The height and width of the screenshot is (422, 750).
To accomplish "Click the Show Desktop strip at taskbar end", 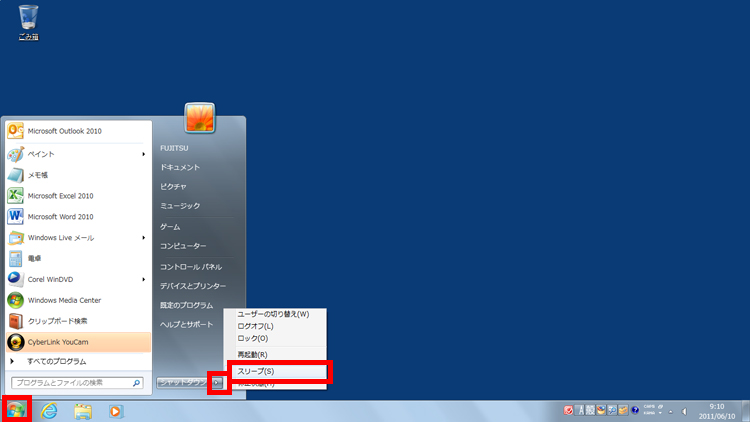I will point(746,411).
